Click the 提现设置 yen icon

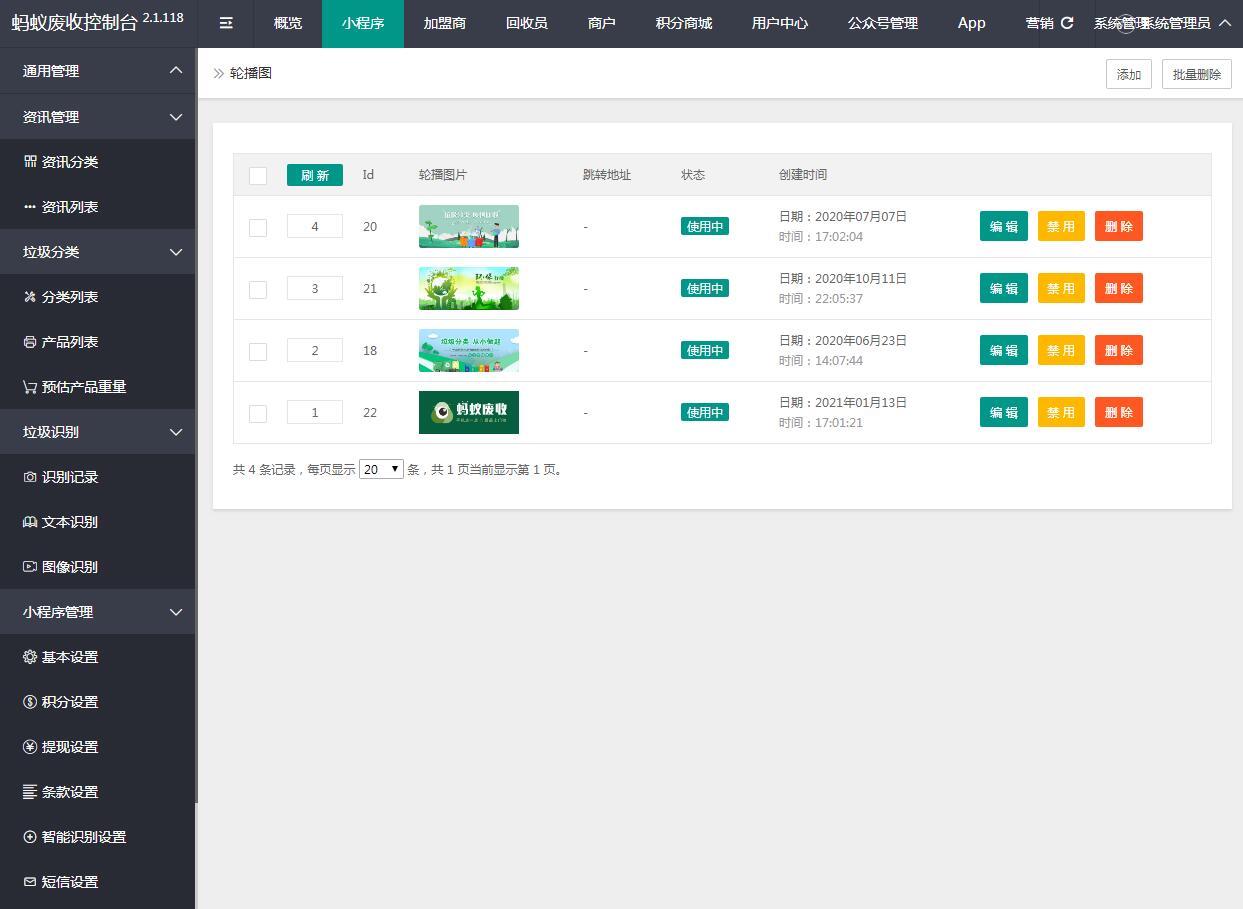coord(30,746)
